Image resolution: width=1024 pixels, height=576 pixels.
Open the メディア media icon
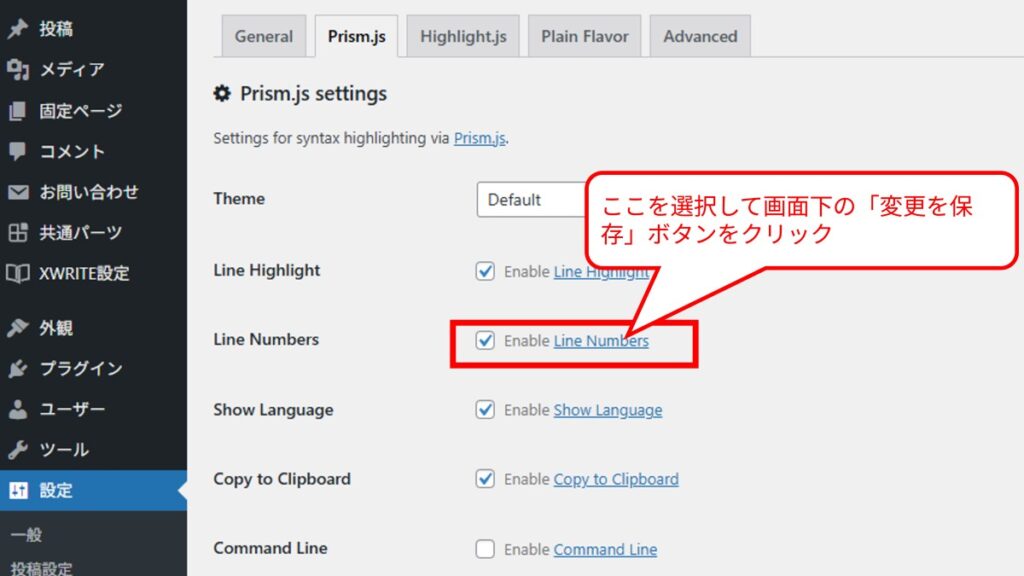tap(17, 70)
